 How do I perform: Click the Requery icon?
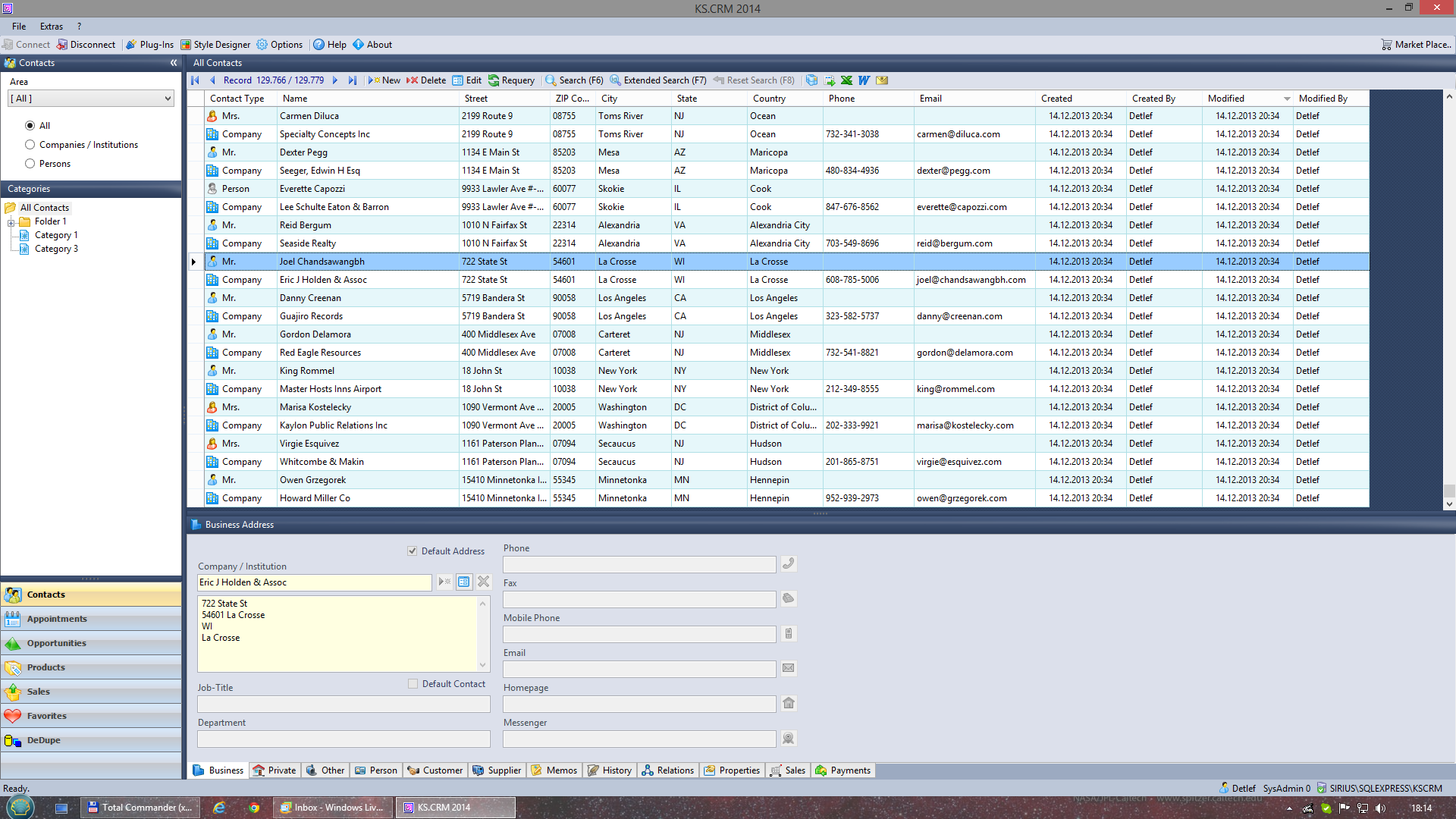(x=494, y=80)
